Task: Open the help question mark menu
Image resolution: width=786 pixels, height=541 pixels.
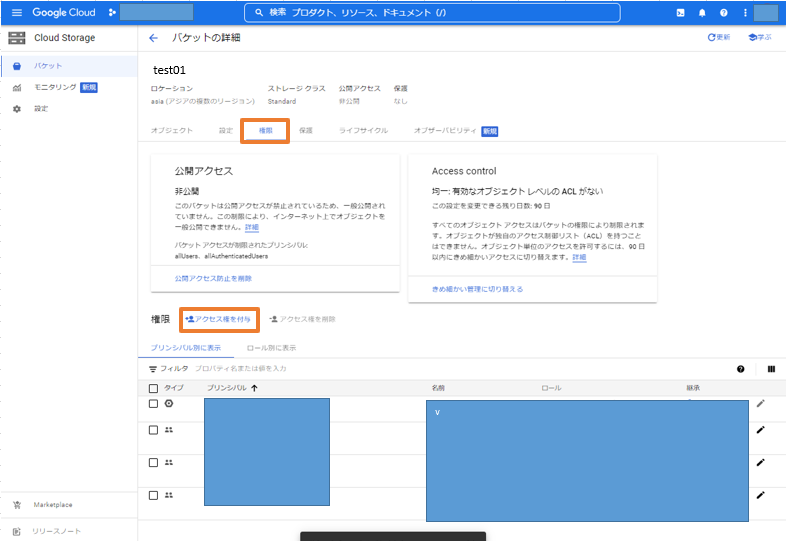Action: click(x=723, y=13)
